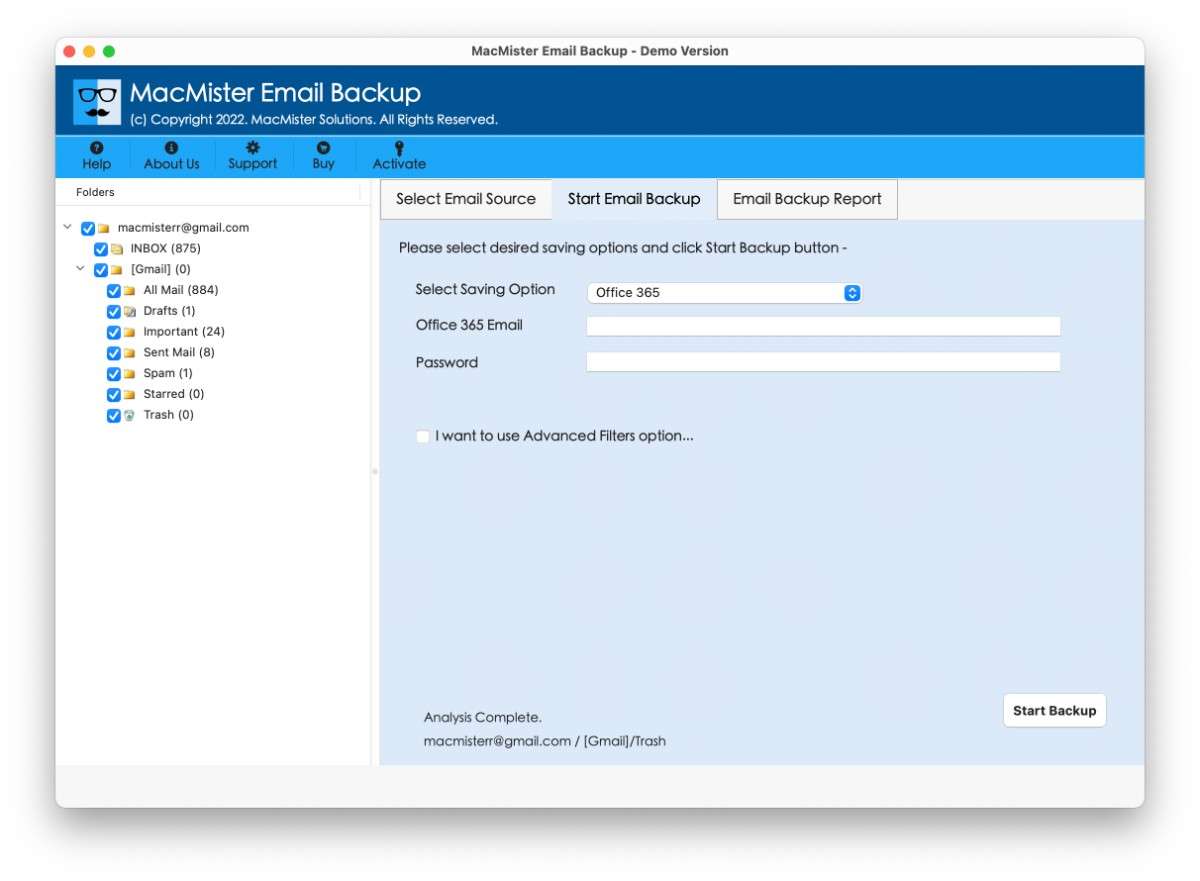
Task: Click the 'Analysis Complete.' status text
Action: pyautogui.click(x=483, y=718)
